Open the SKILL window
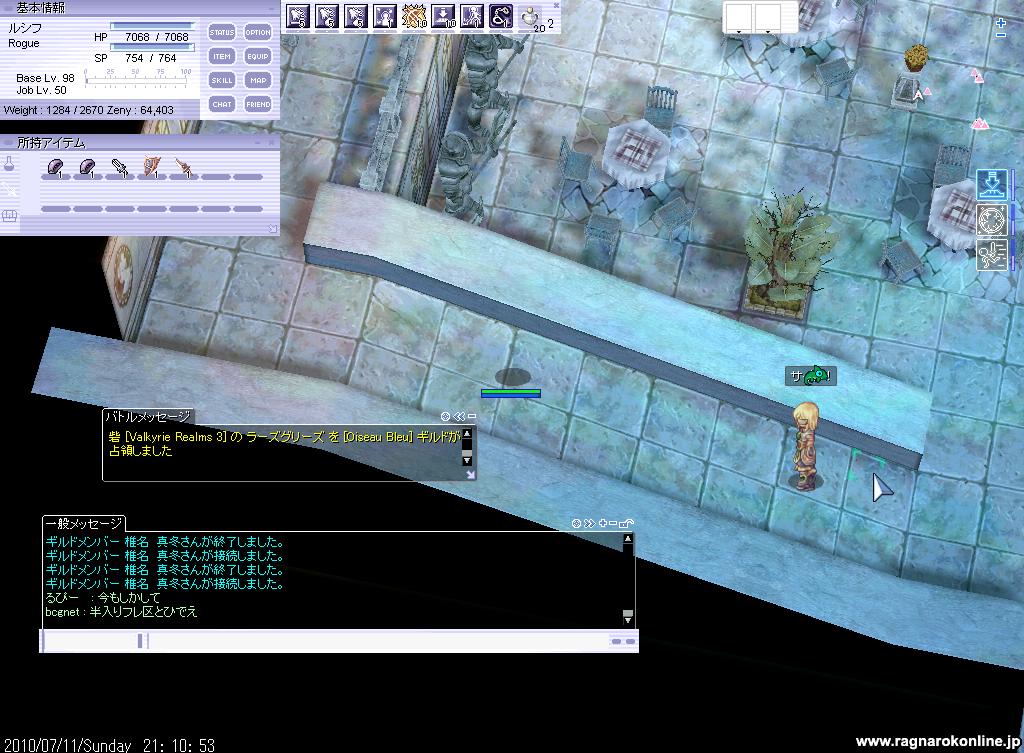Image resolution: width=1024 pixels, height=753 pixels. 221,80
